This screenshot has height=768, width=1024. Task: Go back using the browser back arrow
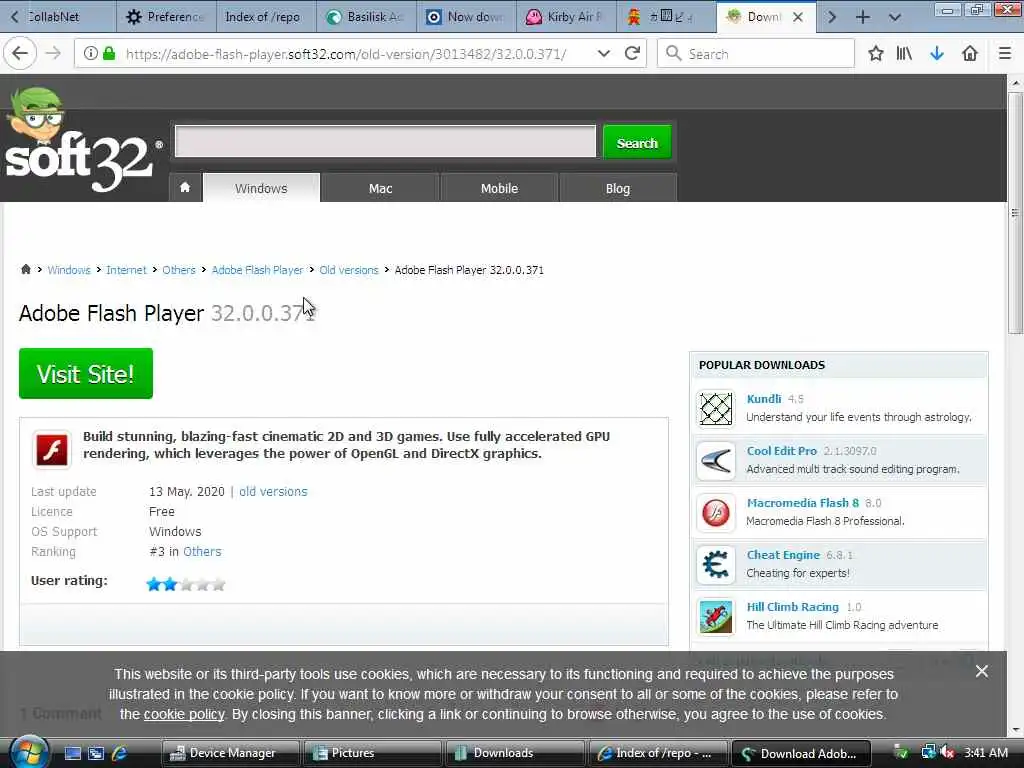20,54
